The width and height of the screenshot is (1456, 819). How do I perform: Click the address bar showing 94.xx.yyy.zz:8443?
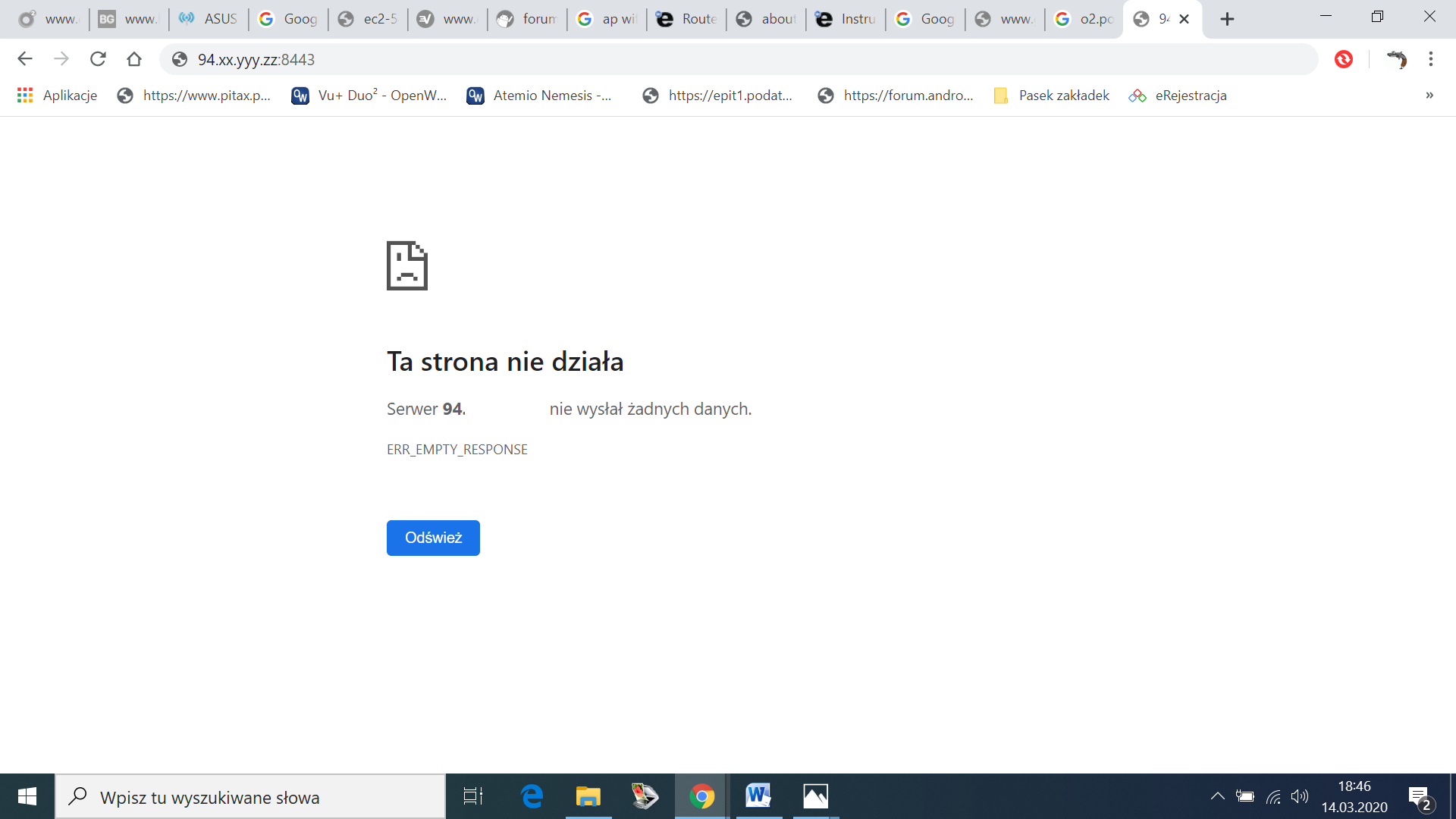[x=739, y=59]
